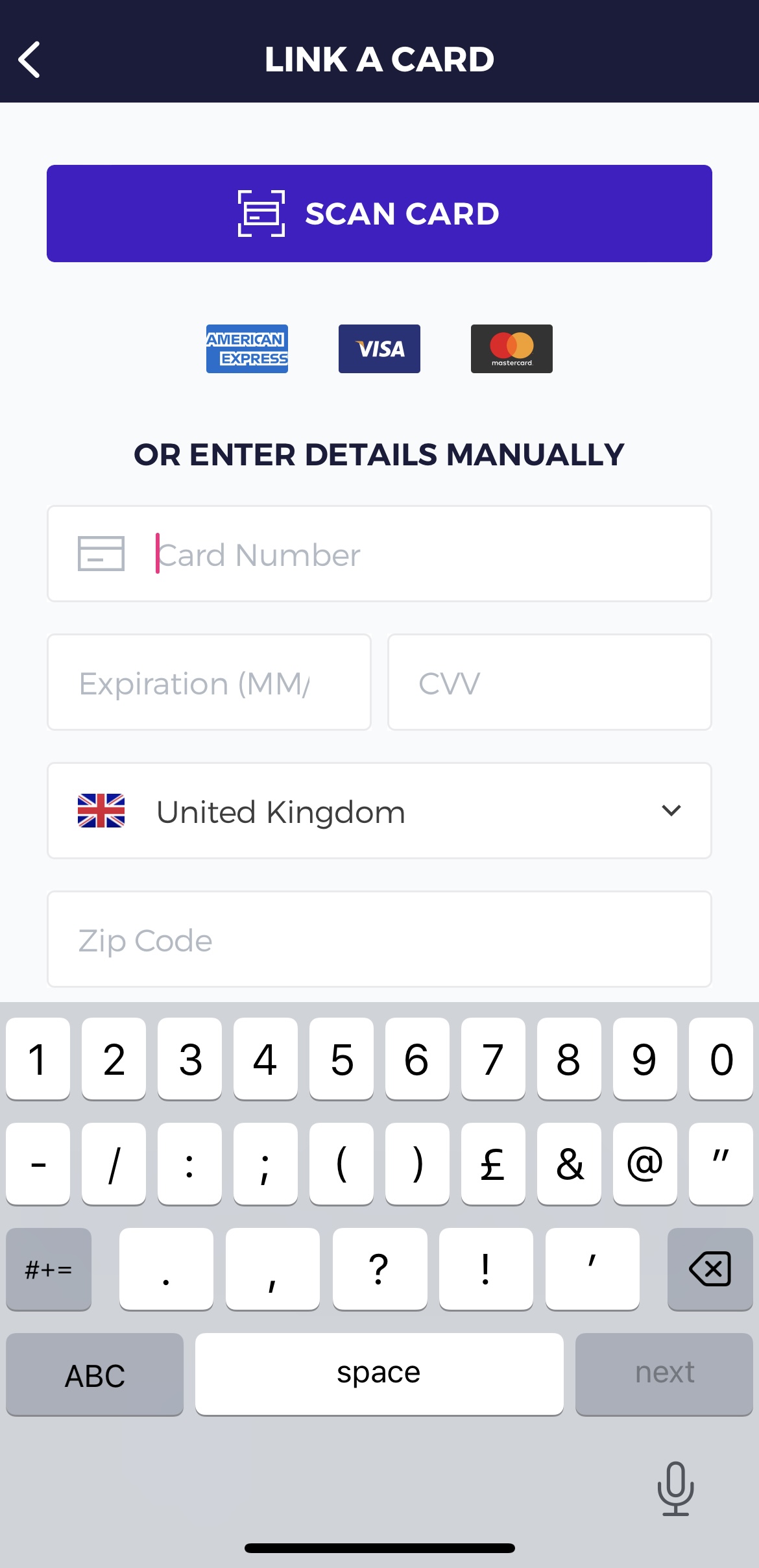Tap the space bar key

(x=379, y=1374)
